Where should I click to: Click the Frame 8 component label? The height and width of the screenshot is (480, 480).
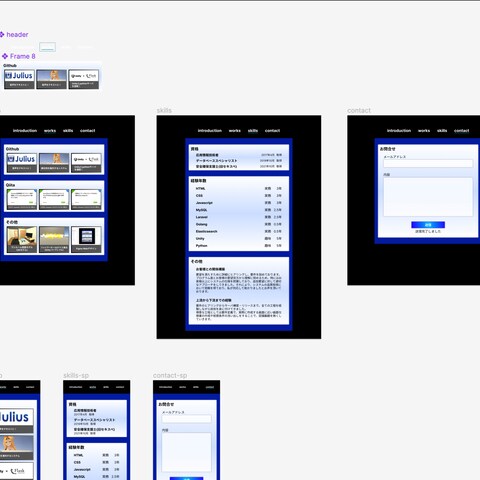click(x=23, y=56)
